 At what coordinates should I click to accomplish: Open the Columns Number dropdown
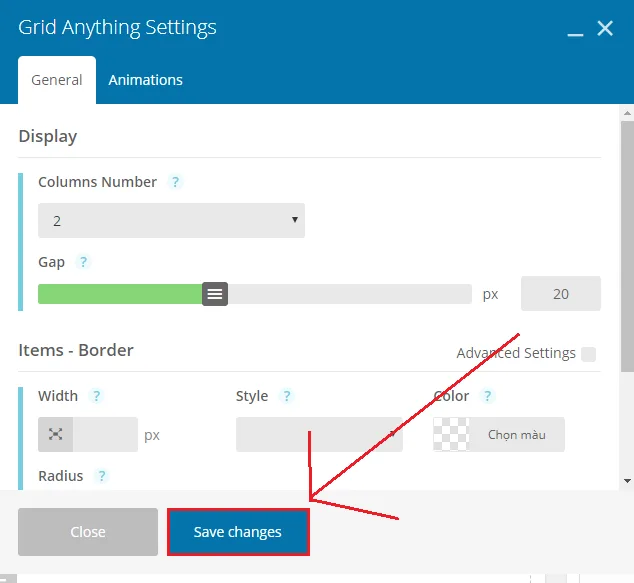171,220
